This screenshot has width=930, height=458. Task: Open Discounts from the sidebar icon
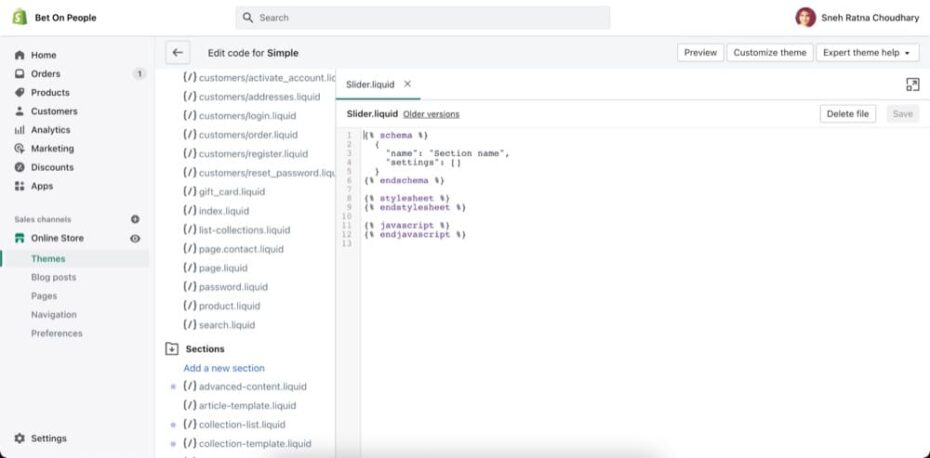pos(19,167)
